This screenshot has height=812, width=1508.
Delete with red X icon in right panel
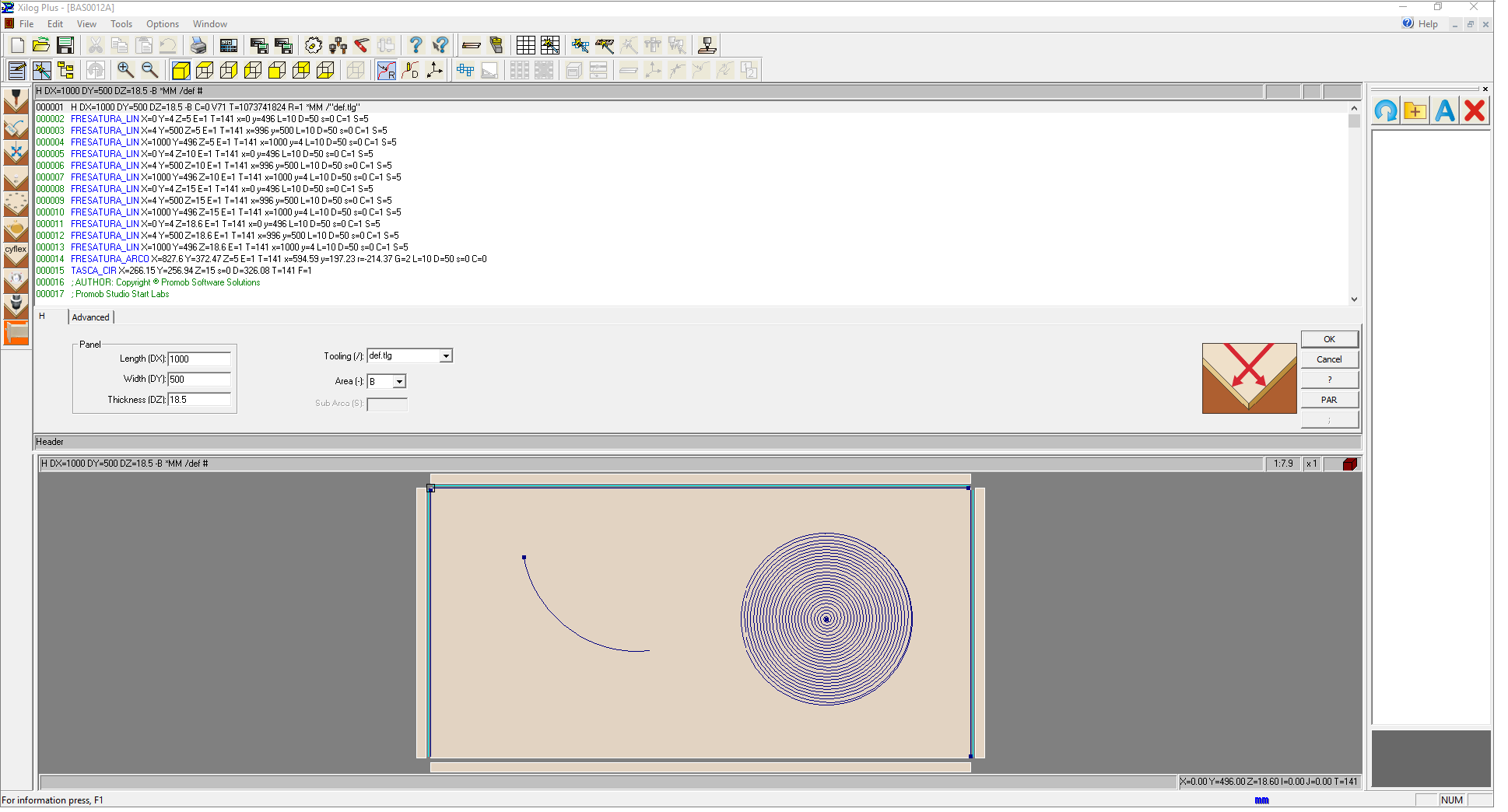1475,110
